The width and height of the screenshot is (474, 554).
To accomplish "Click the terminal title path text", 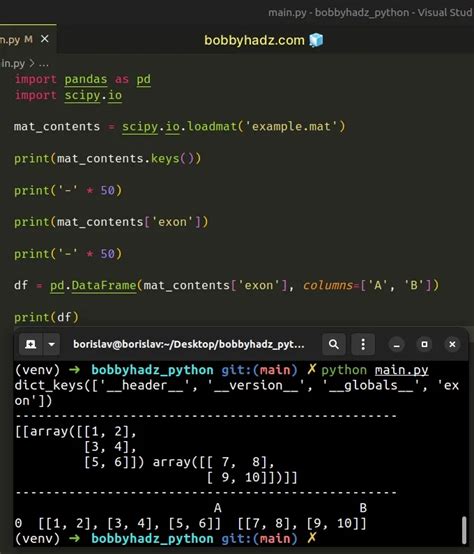I will click(x=189, y=344).
